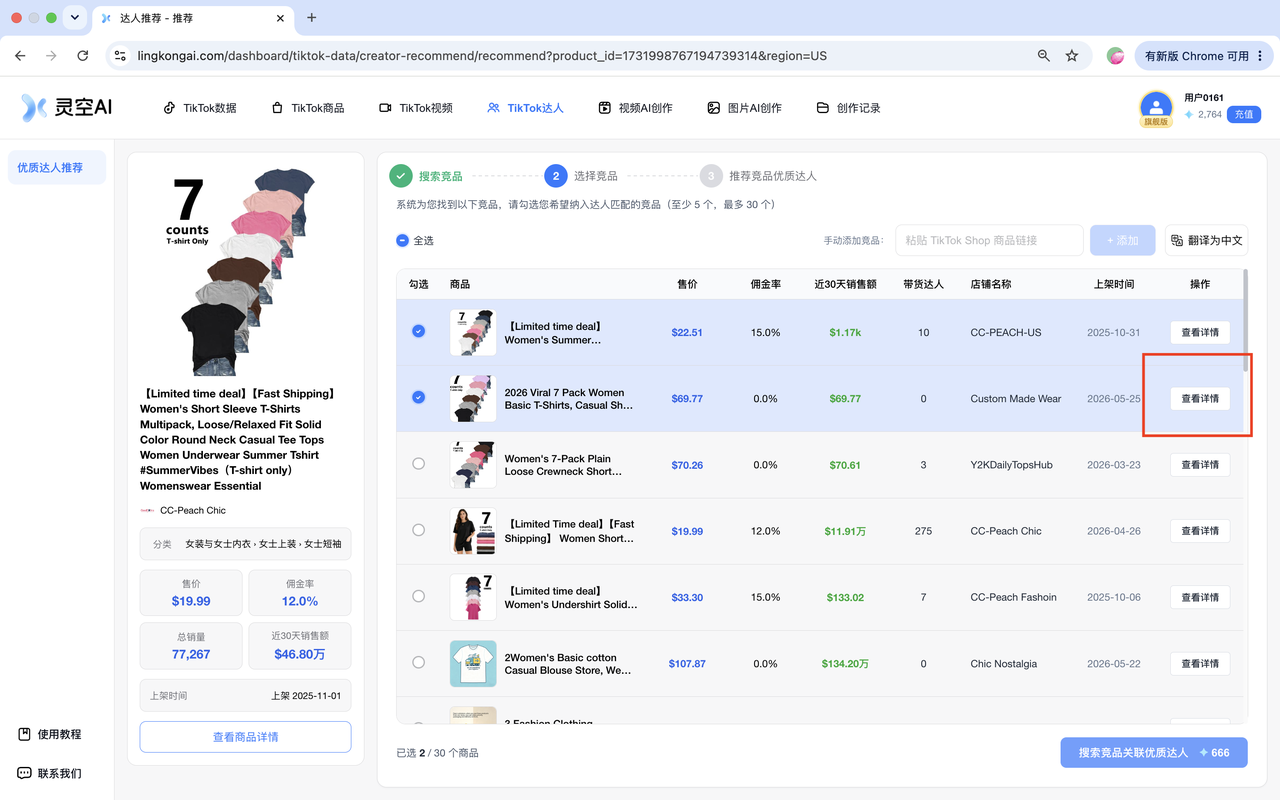The width and height of the screenshot is (1280, 800).
Task: Open 创作记录 page
Action: pos(849,108)
